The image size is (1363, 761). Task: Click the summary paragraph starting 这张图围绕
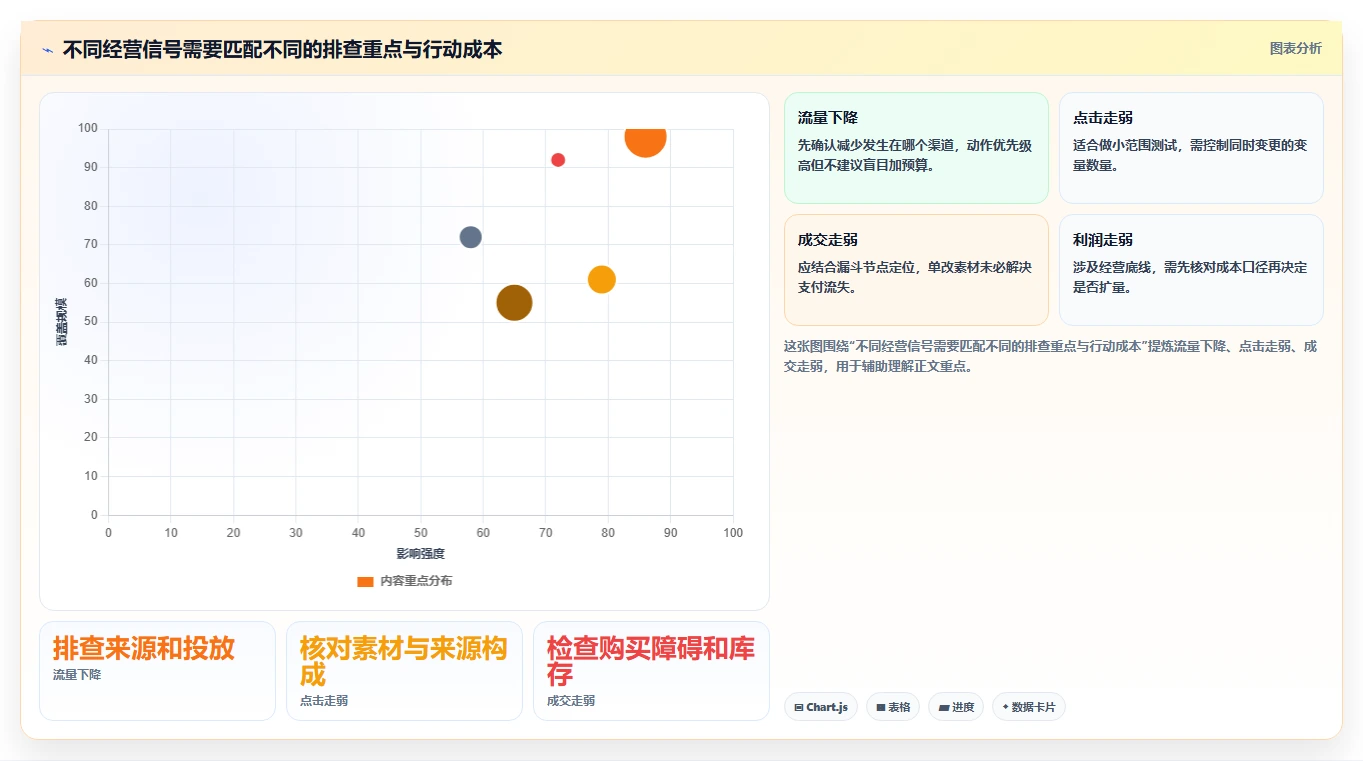tap(1050, 356)
